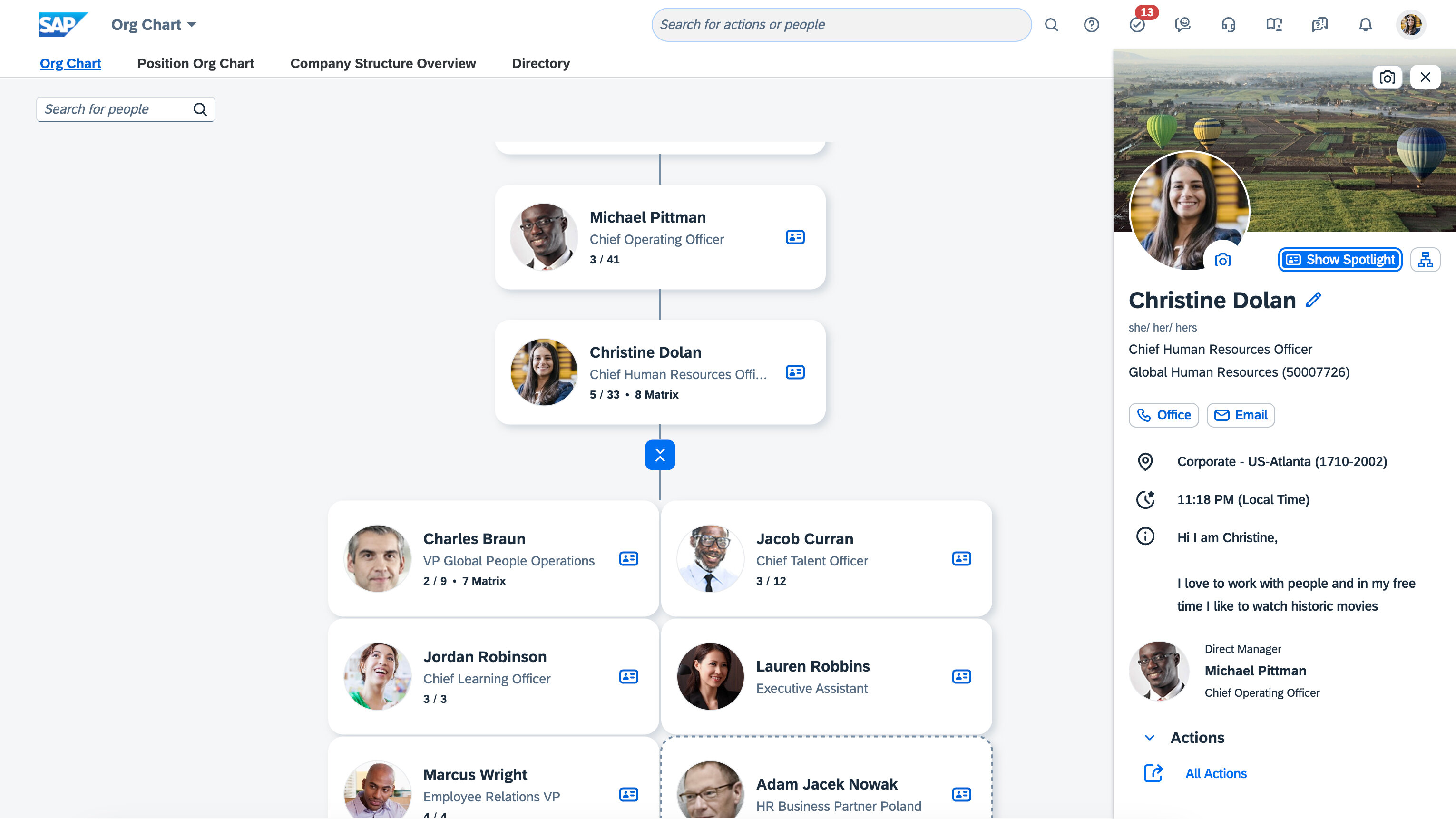Edit Christine Dolan's name with pencil icon
The image size is (1456, 819).
[x=1314, y=300]
